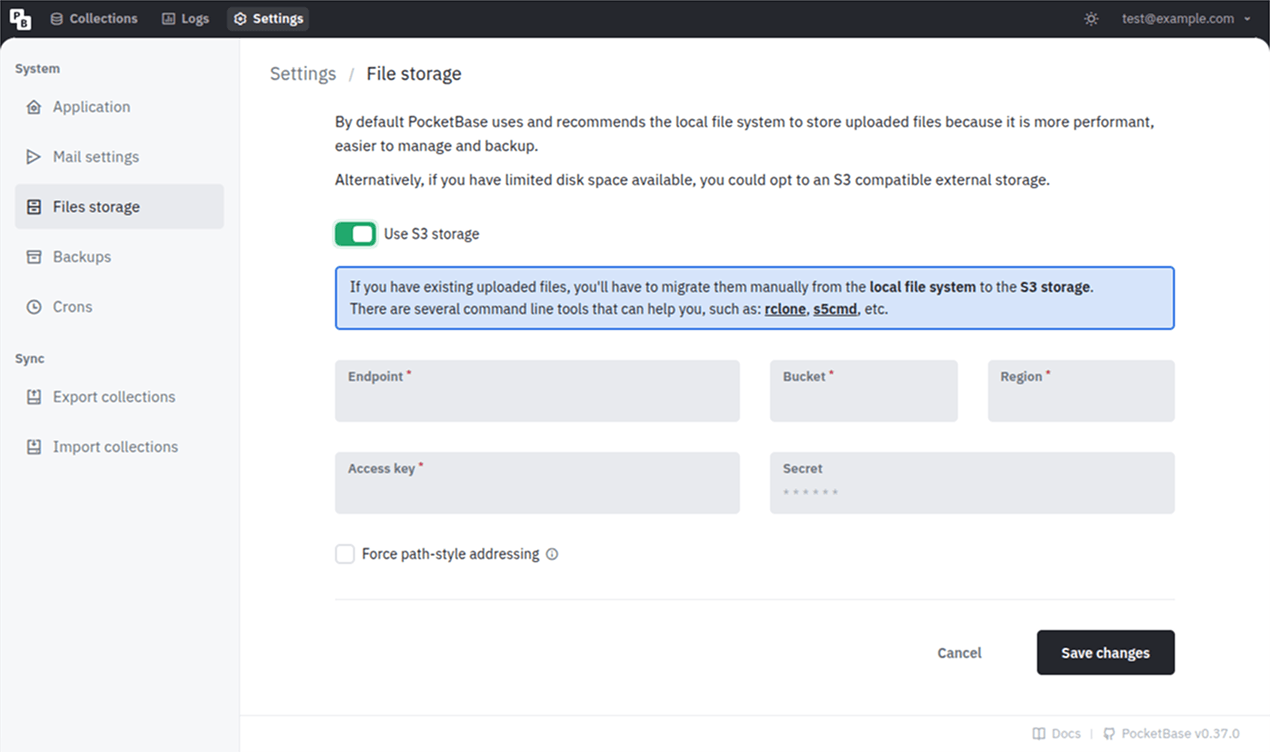This screenshot has width=1270, height=752.
Task: Go to Mail settings
Action: point(119,157)
